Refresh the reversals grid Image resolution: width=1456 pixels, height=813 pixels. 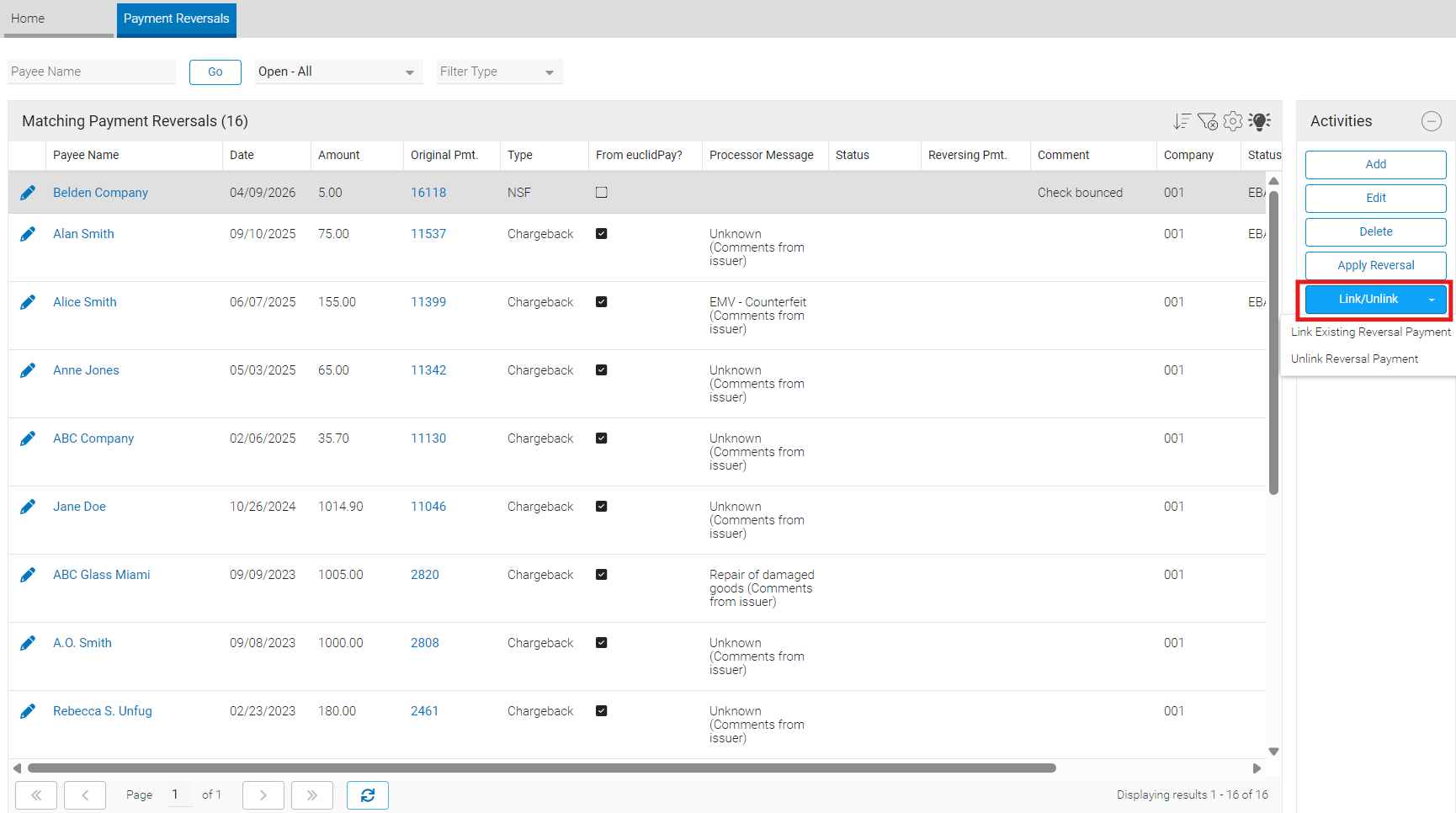pyautogui.click(x=368, y=795)
